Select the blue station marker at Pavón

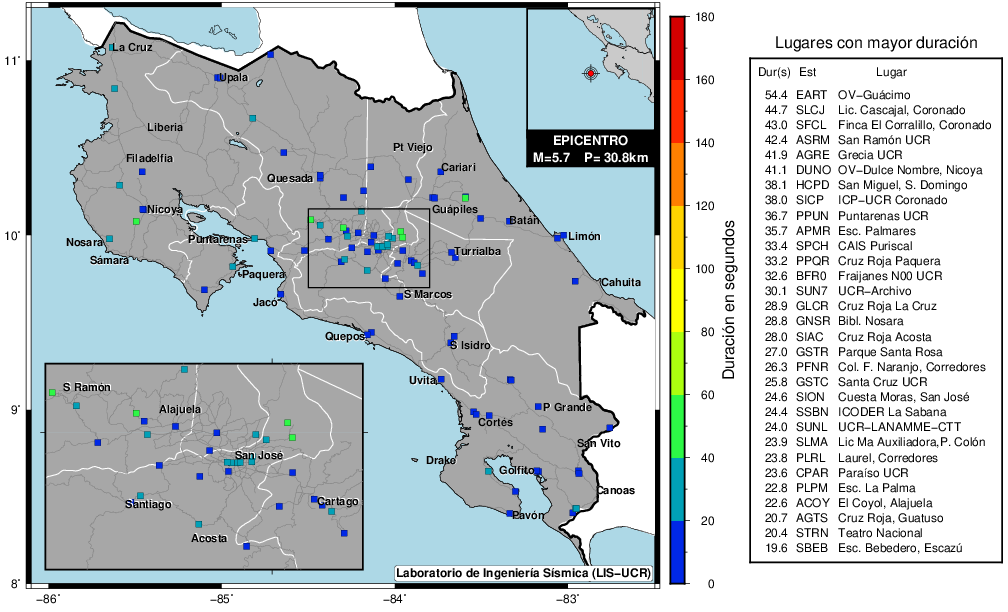510,514
